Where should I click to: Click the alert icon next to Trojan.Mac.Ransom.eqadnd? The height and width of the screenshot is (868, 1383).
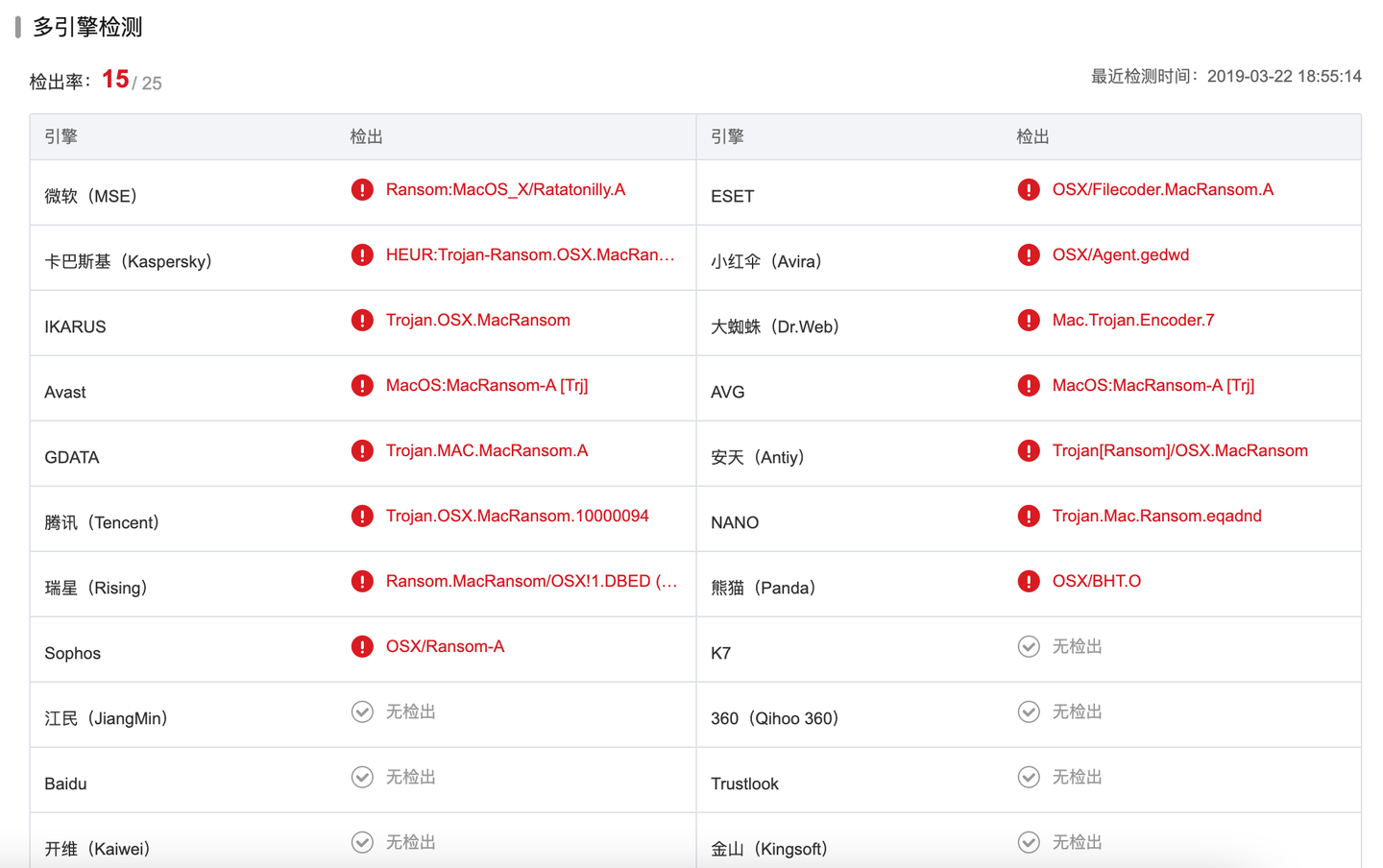pos(1029,516)
